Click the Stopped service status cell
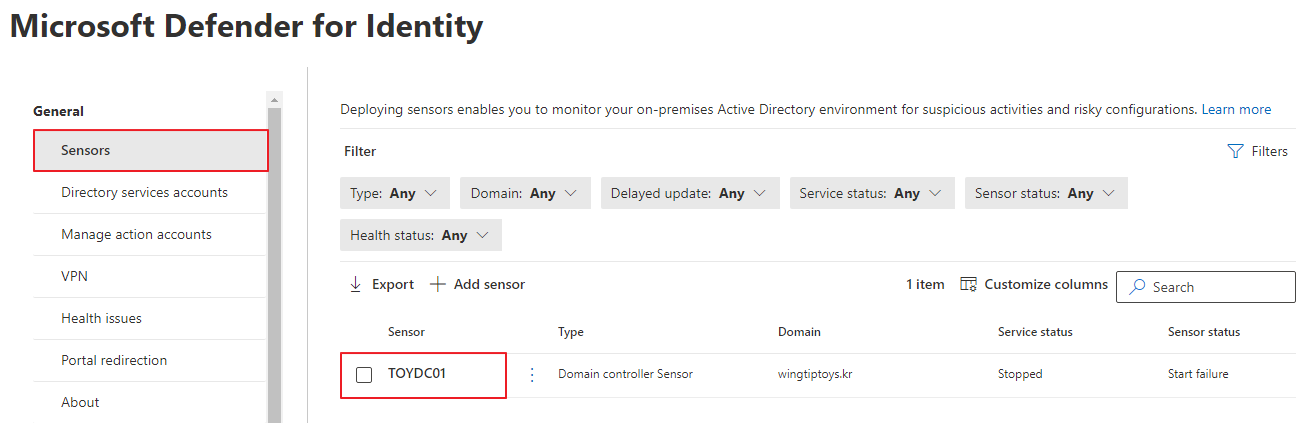Screen dimensions: 1299x423 click(x=1020, y=374)
